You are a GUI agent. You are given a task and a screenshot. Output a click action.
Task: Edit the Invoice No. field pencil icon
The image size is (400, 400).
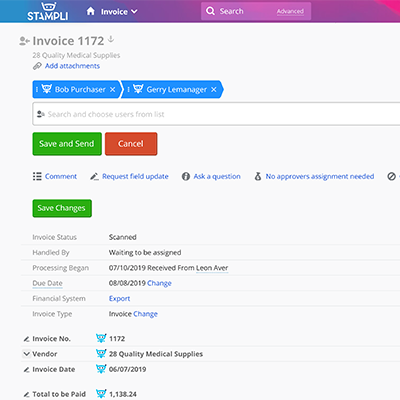26,339
